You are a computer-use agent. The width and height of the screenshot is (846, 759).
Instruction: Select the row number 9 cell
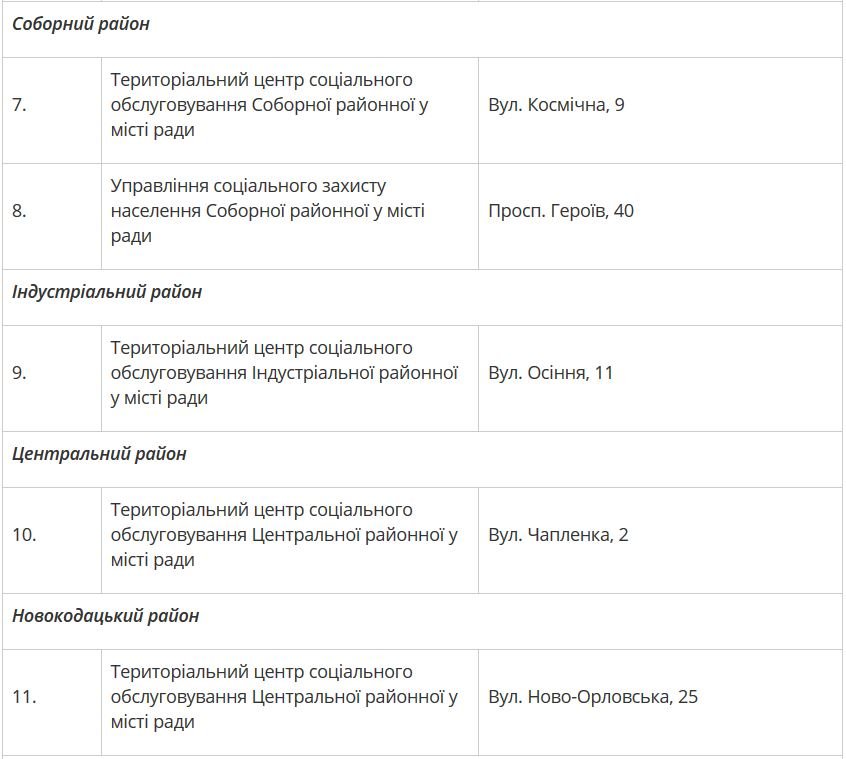pos(19,373)
